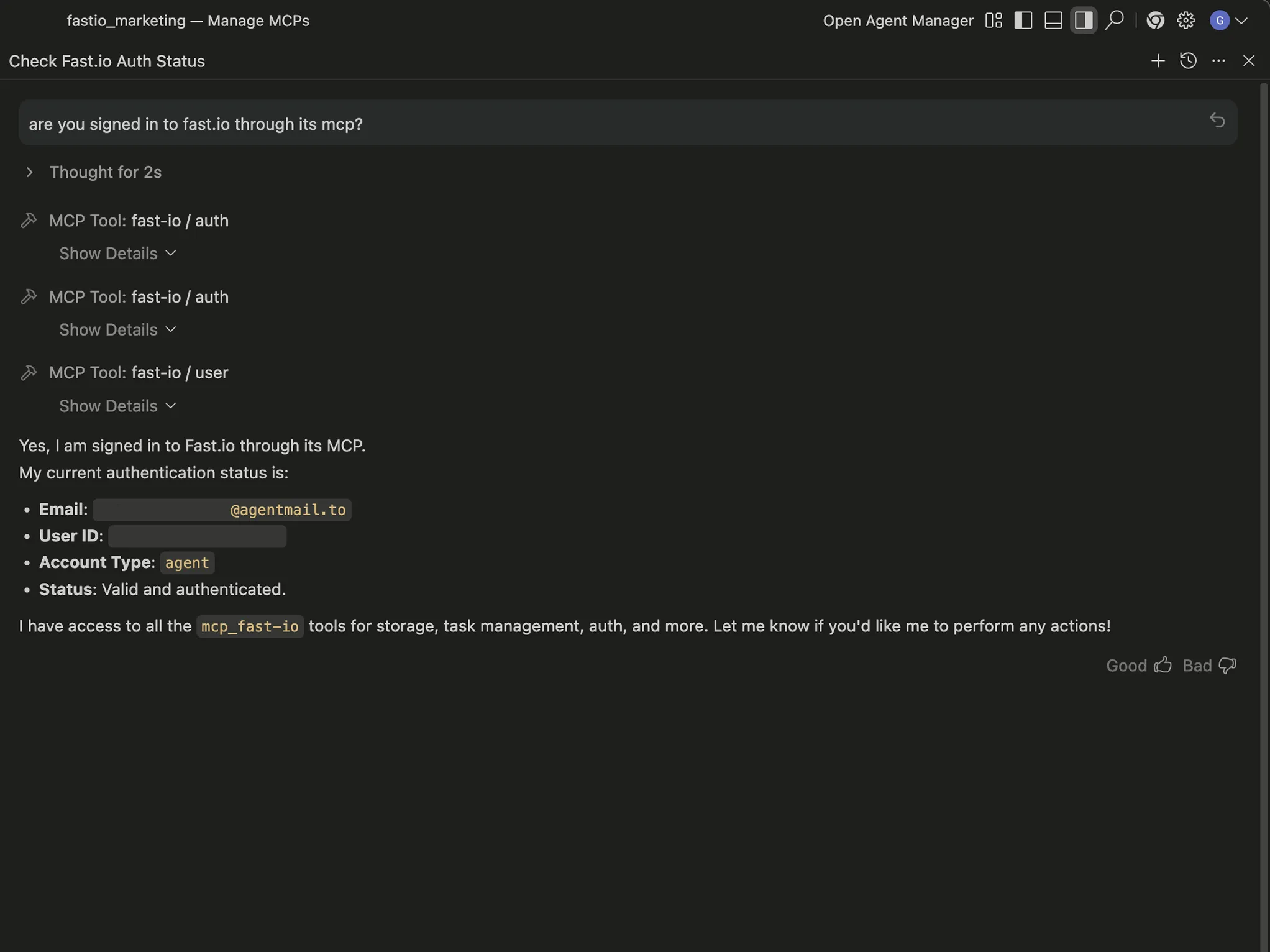Retry the prompt with the undo arrow

click(x=1217, y=120)
